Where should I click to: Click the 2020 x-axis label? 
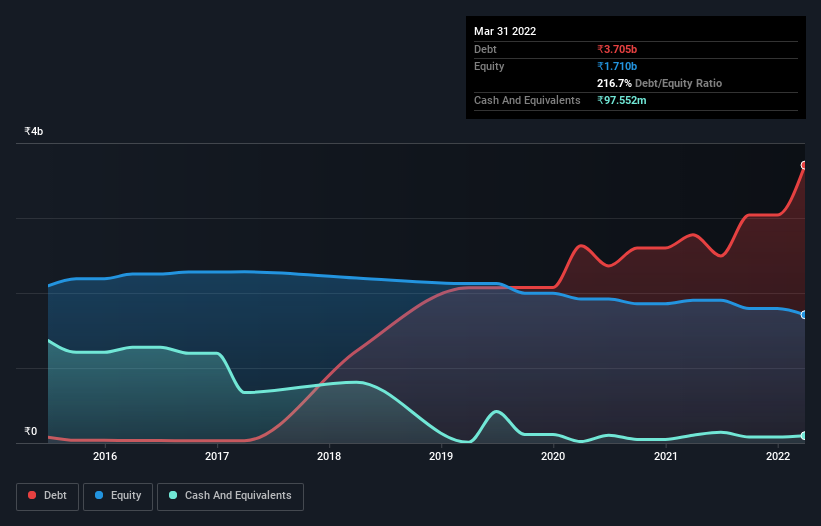click(553, 456)
